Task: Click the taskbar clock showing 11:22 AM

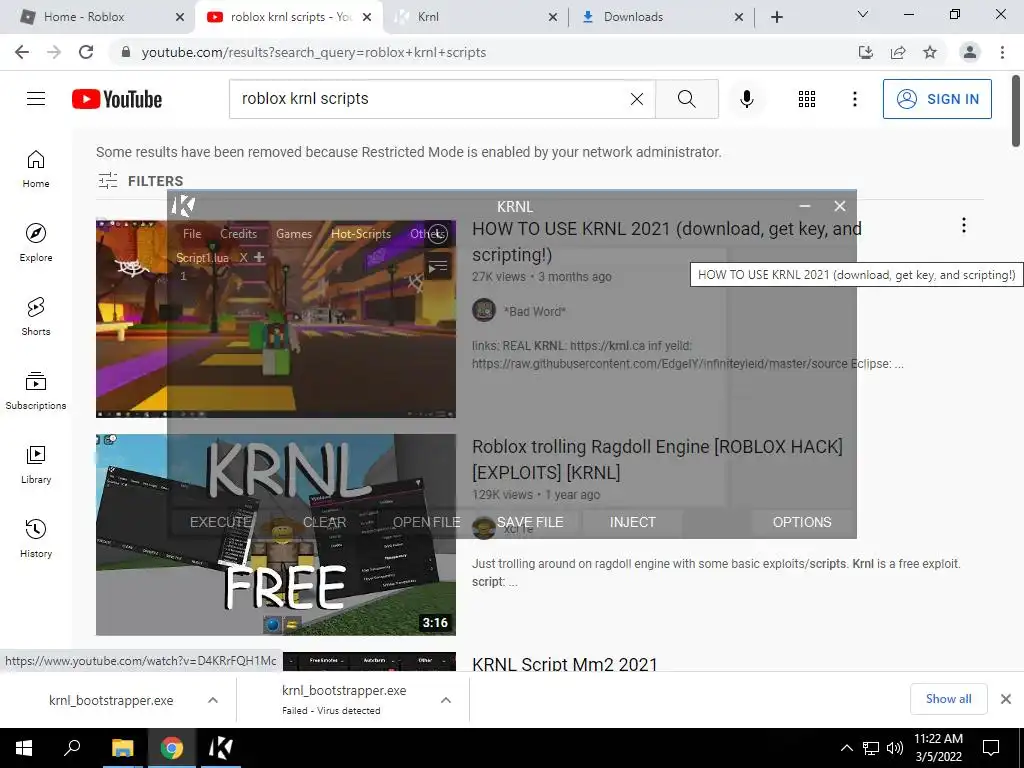Action: click(938, 748)
